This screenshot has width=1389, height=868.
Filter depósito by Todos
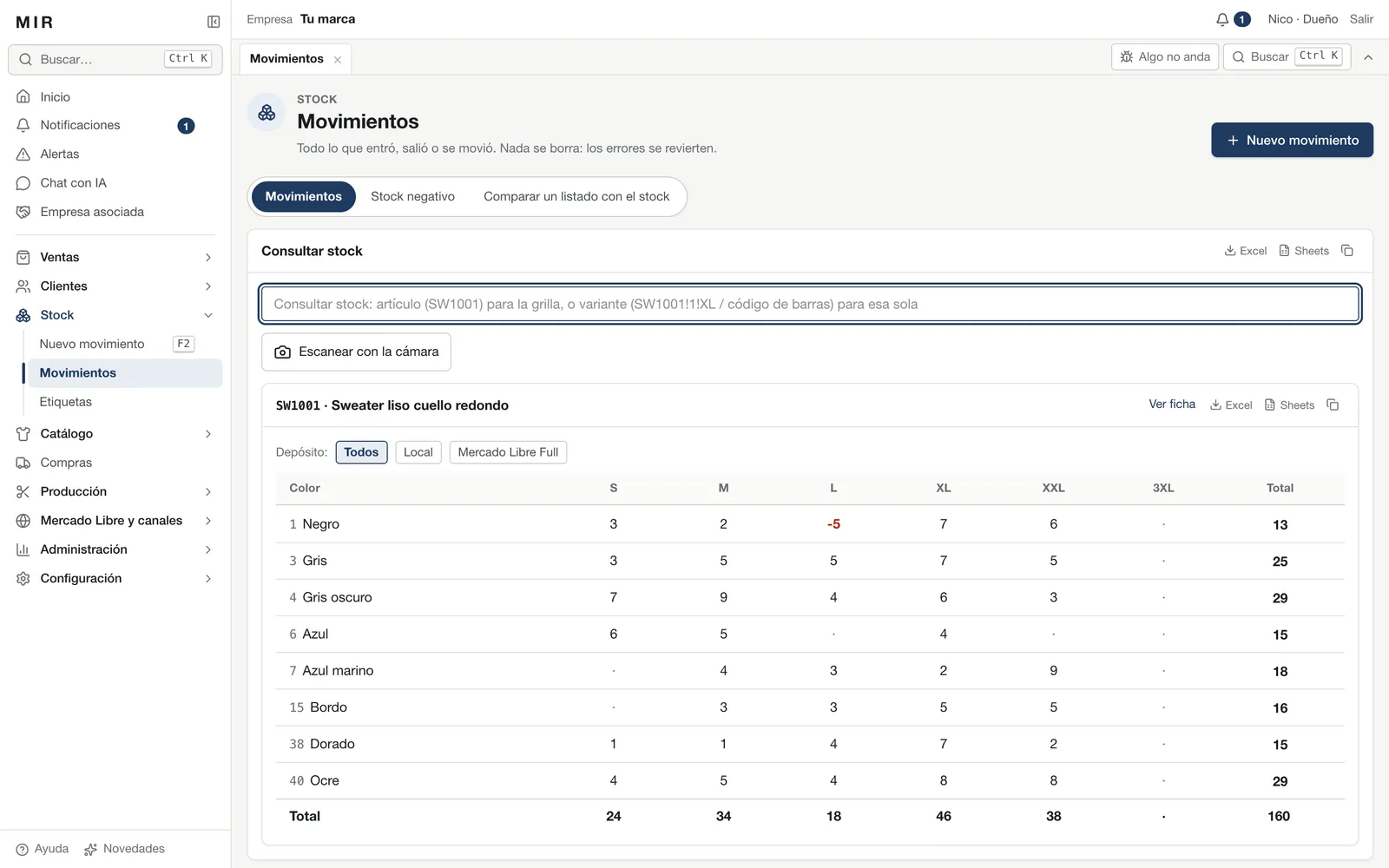[x=361, y=452]
